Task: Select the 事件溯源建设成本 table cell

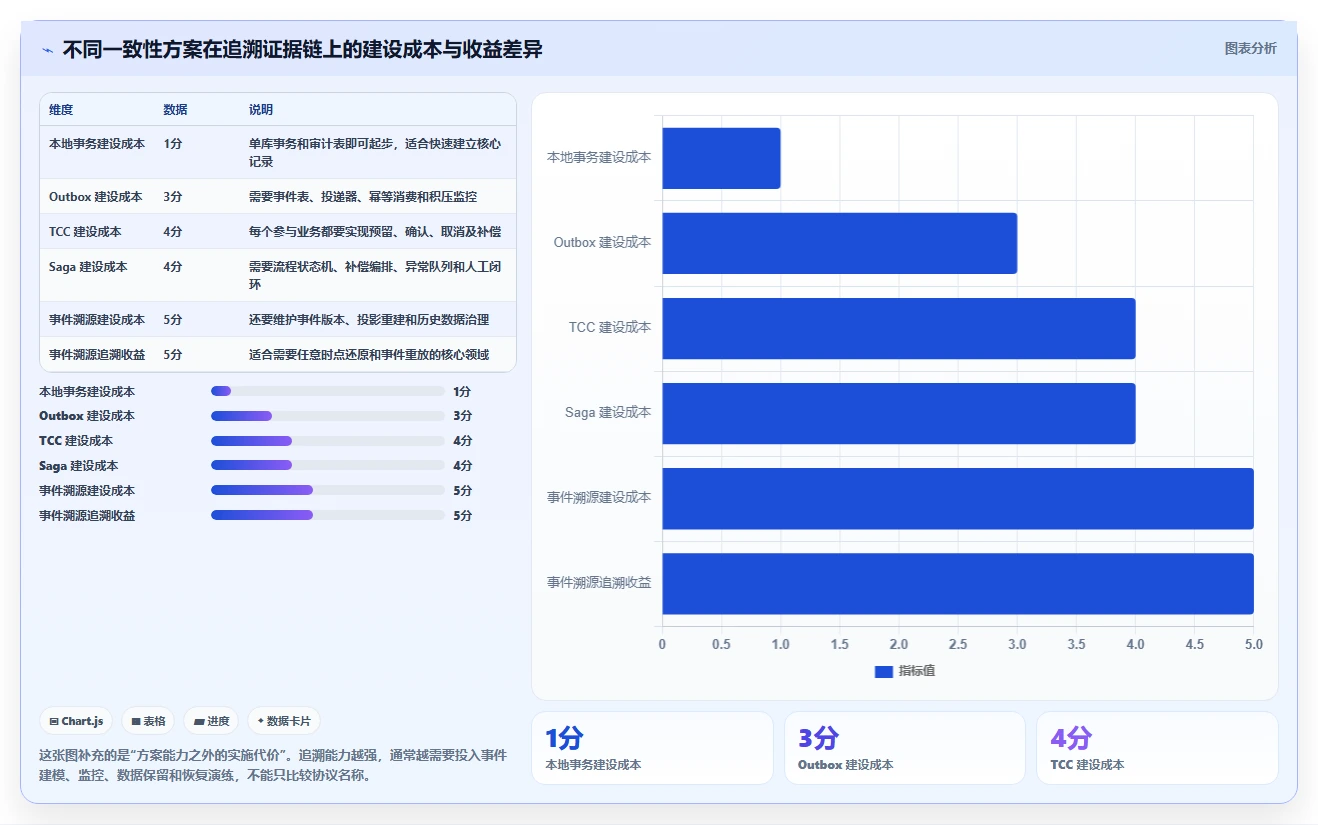Action: pos(97,320)
